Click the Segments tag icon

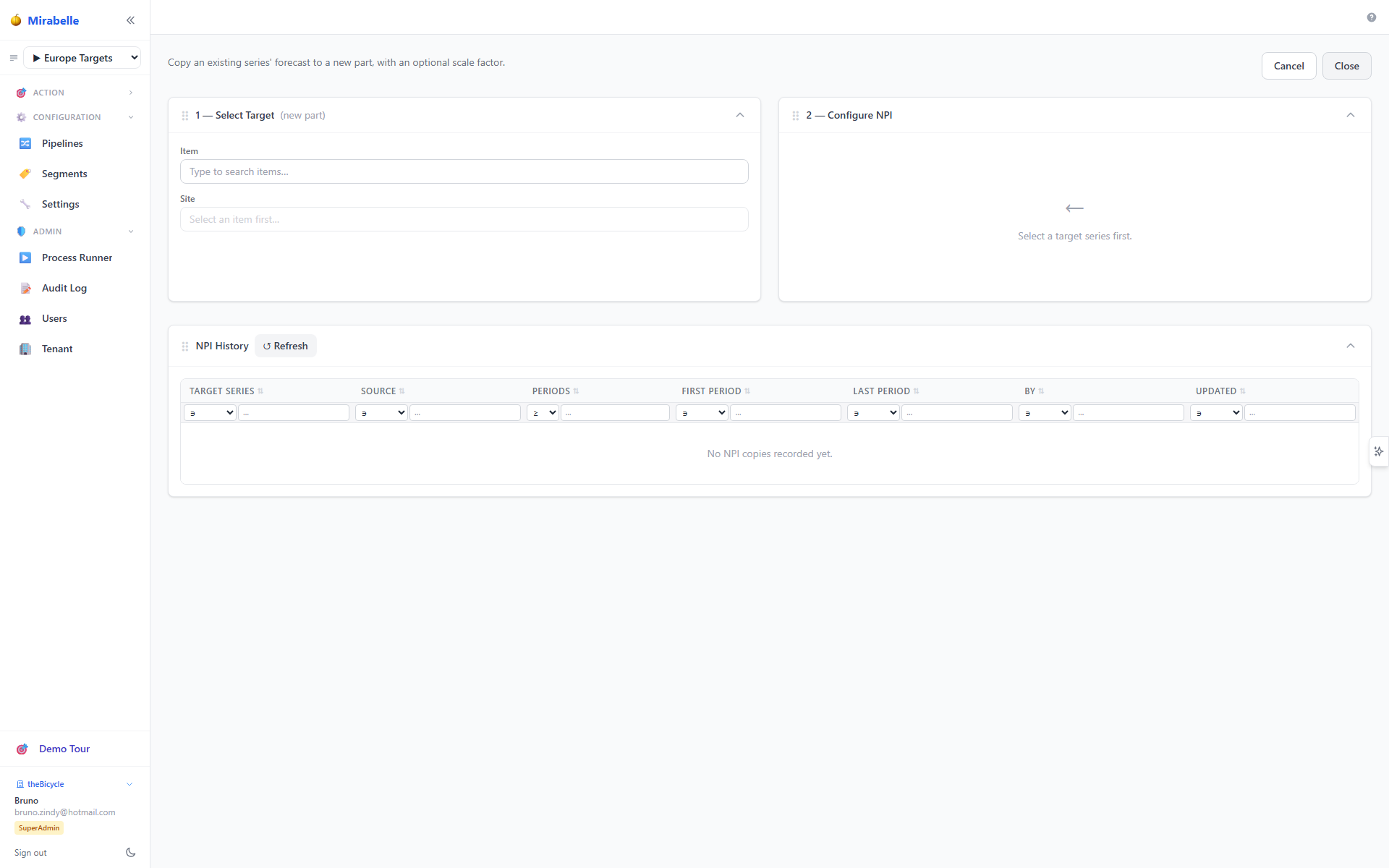pyautogui.click(x=25, y=174)
